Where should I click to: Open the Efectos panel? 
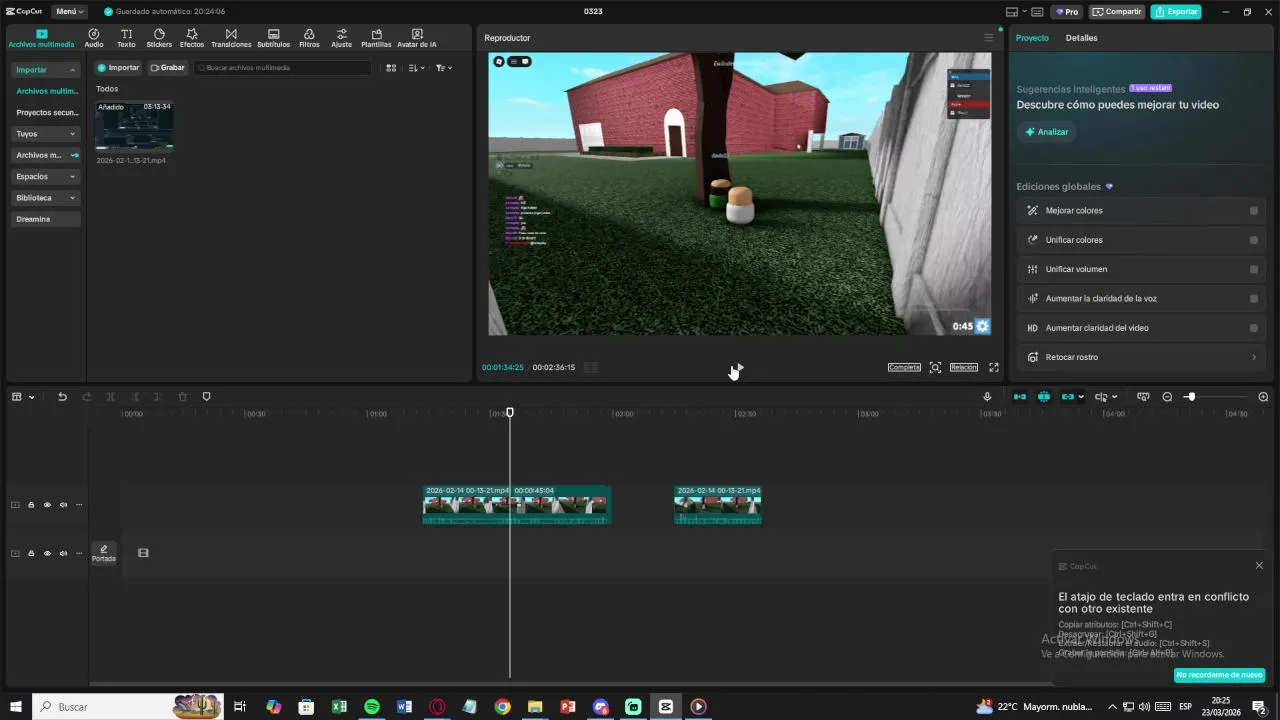[x=192, y=38]
